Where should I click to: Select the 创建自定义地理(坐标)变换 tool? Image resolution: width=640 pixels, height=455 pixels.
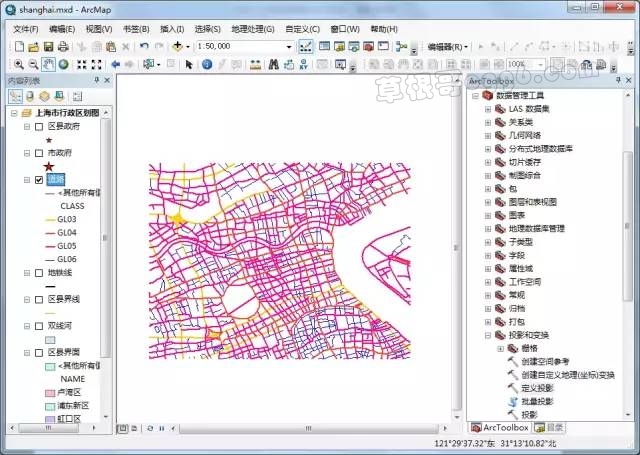tap(568, 375)
